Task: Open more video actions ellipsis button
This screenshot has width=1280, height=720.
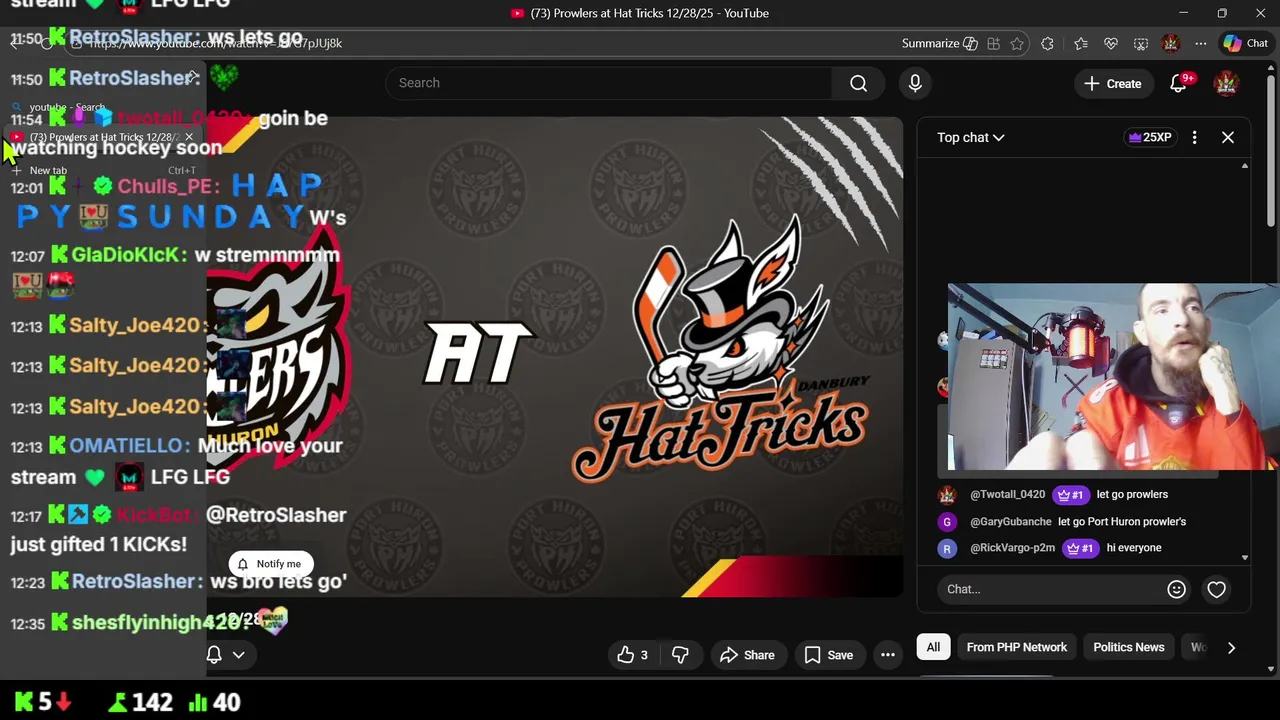Action: (887, 655)
